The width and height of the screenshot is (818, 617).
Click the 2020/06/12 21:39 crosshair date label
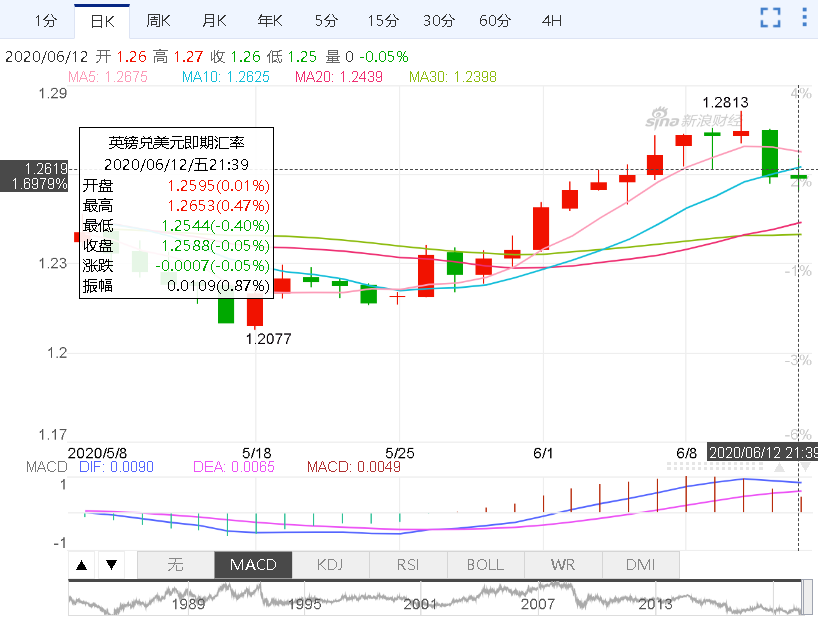762,452
